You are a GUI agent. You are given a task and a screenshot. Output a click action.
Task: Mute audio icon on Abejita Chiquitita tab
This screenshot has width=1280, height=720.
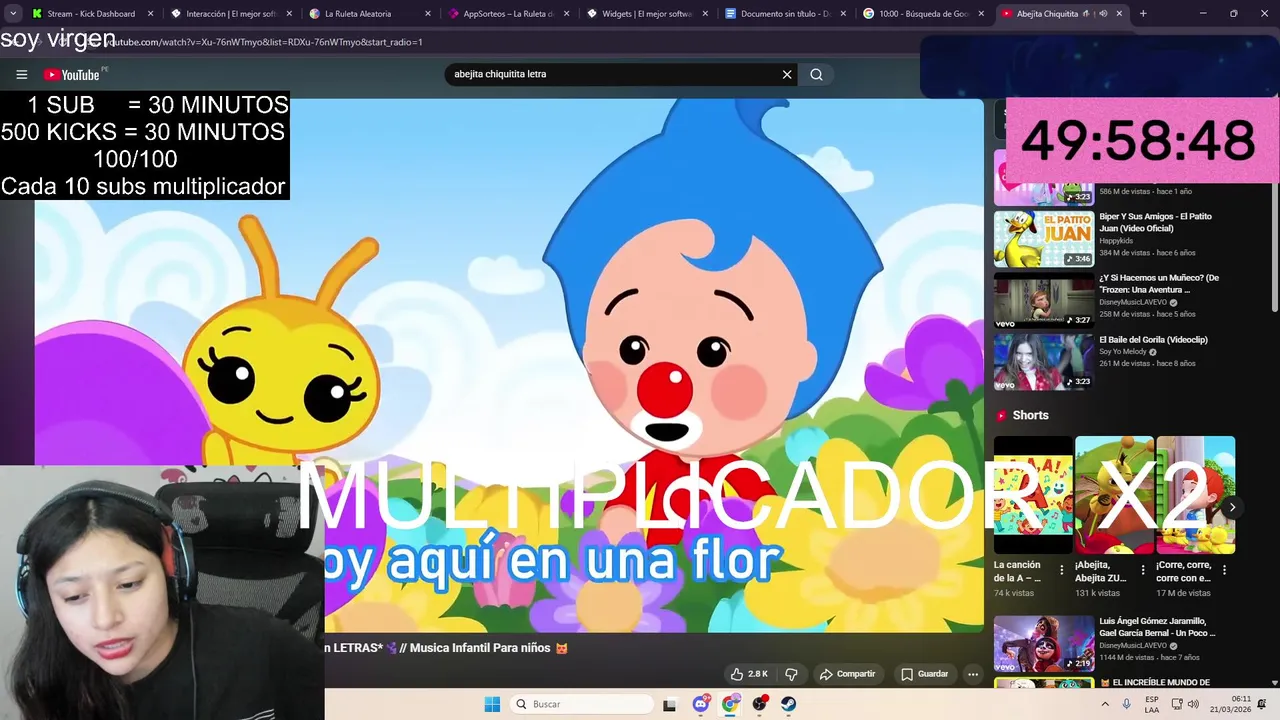point(1103,14)
